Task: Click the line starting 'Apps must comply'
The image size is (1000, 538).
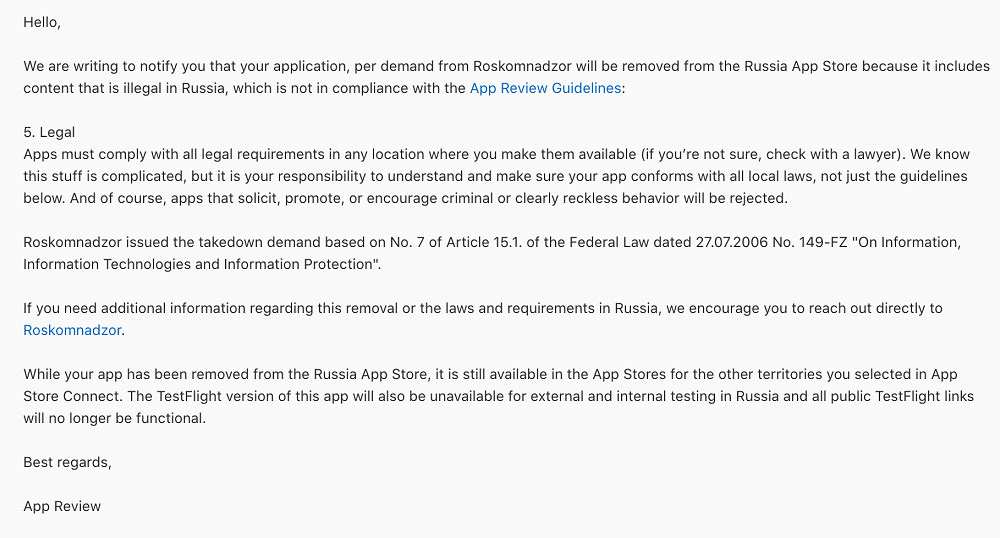Action: click(497, 154)
